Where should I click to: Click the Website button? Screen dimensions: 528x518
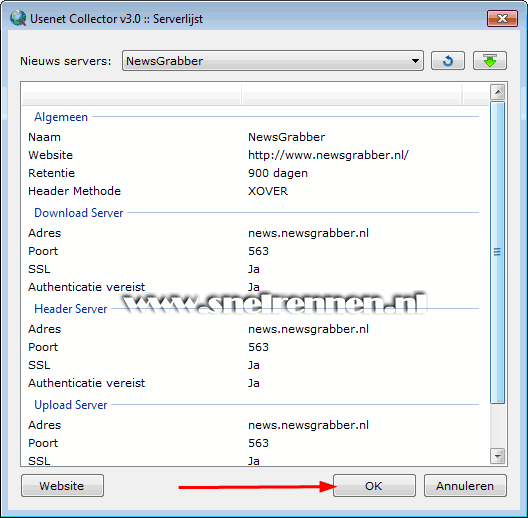pos(62,486)
